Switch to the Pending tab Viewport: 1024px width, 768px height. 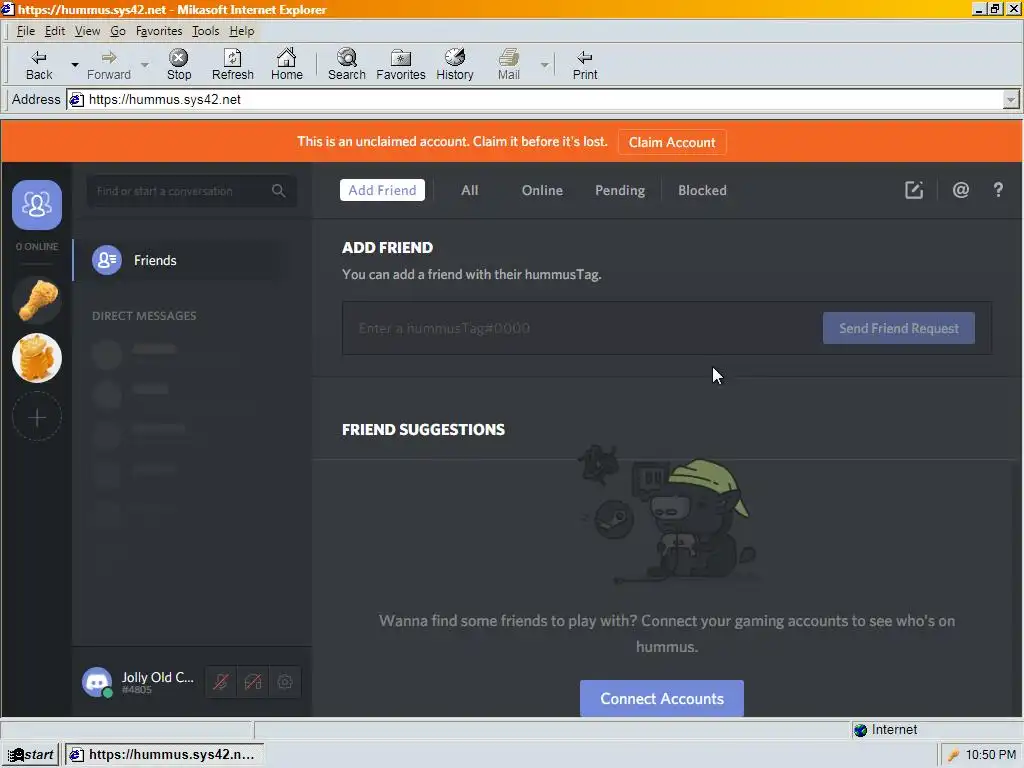pos(620,190)
